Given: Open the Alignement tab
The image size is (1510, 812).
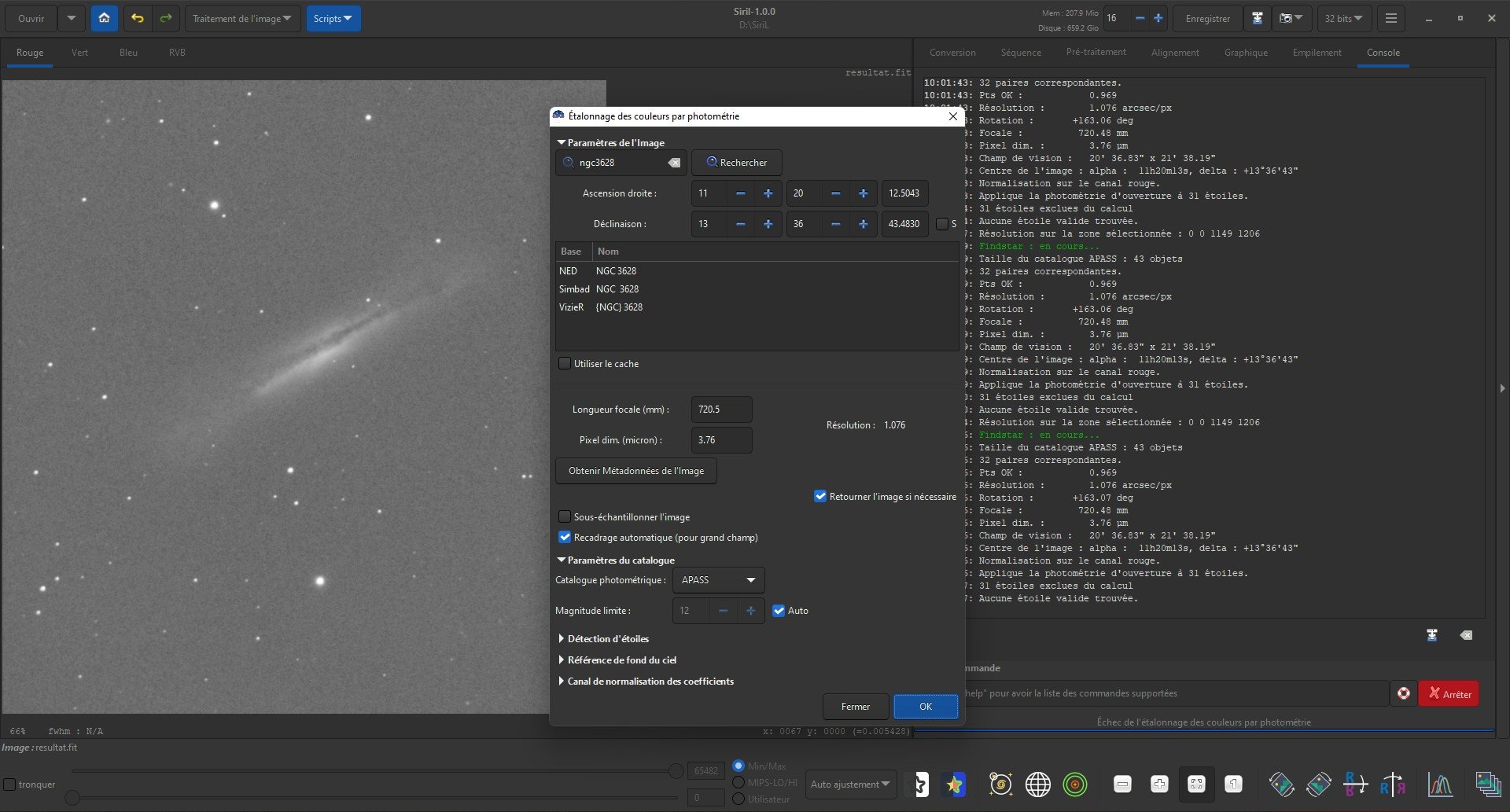Looking at the screenshot, I should (1175, 53).
